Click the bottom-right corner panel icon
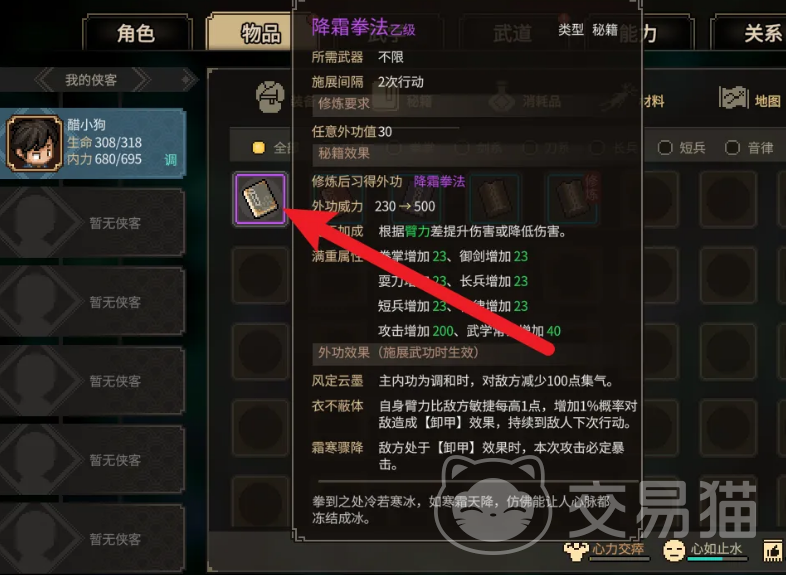The image size is (786, 575). tap(773, 551)
